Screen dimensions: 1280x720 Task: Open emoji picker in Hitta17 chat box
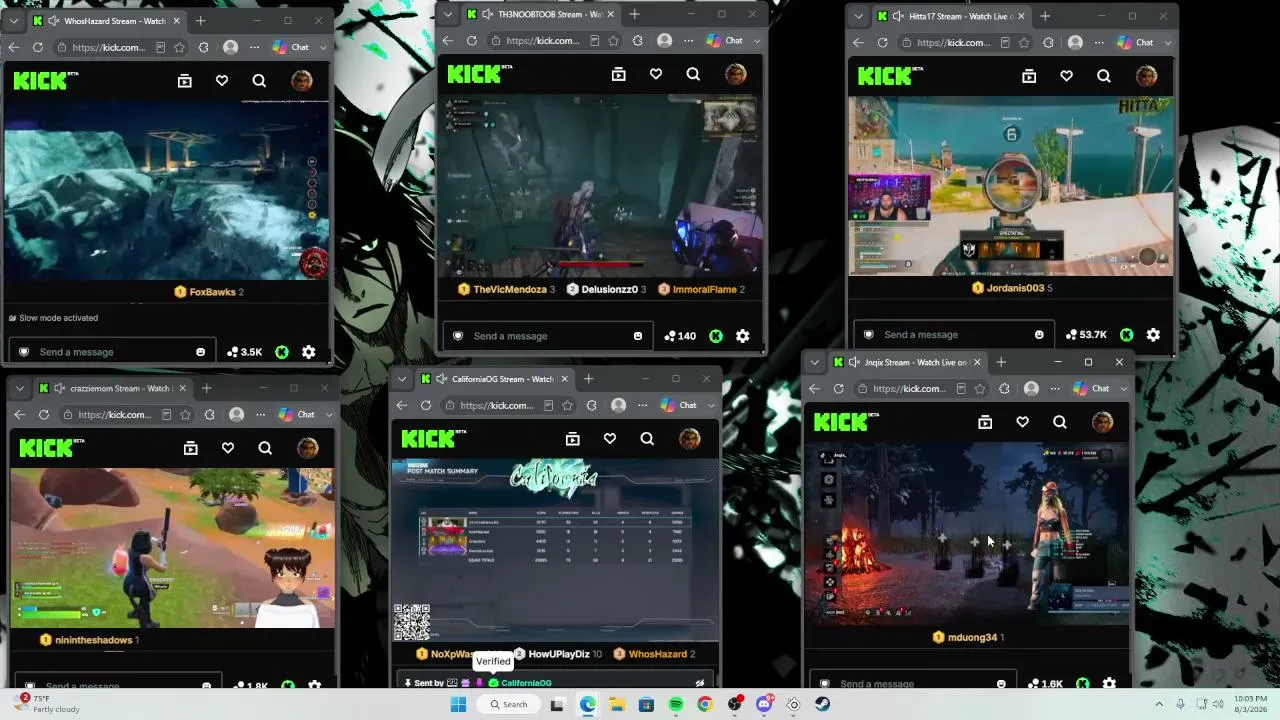pyautogui.click(x=1040, y=335)
